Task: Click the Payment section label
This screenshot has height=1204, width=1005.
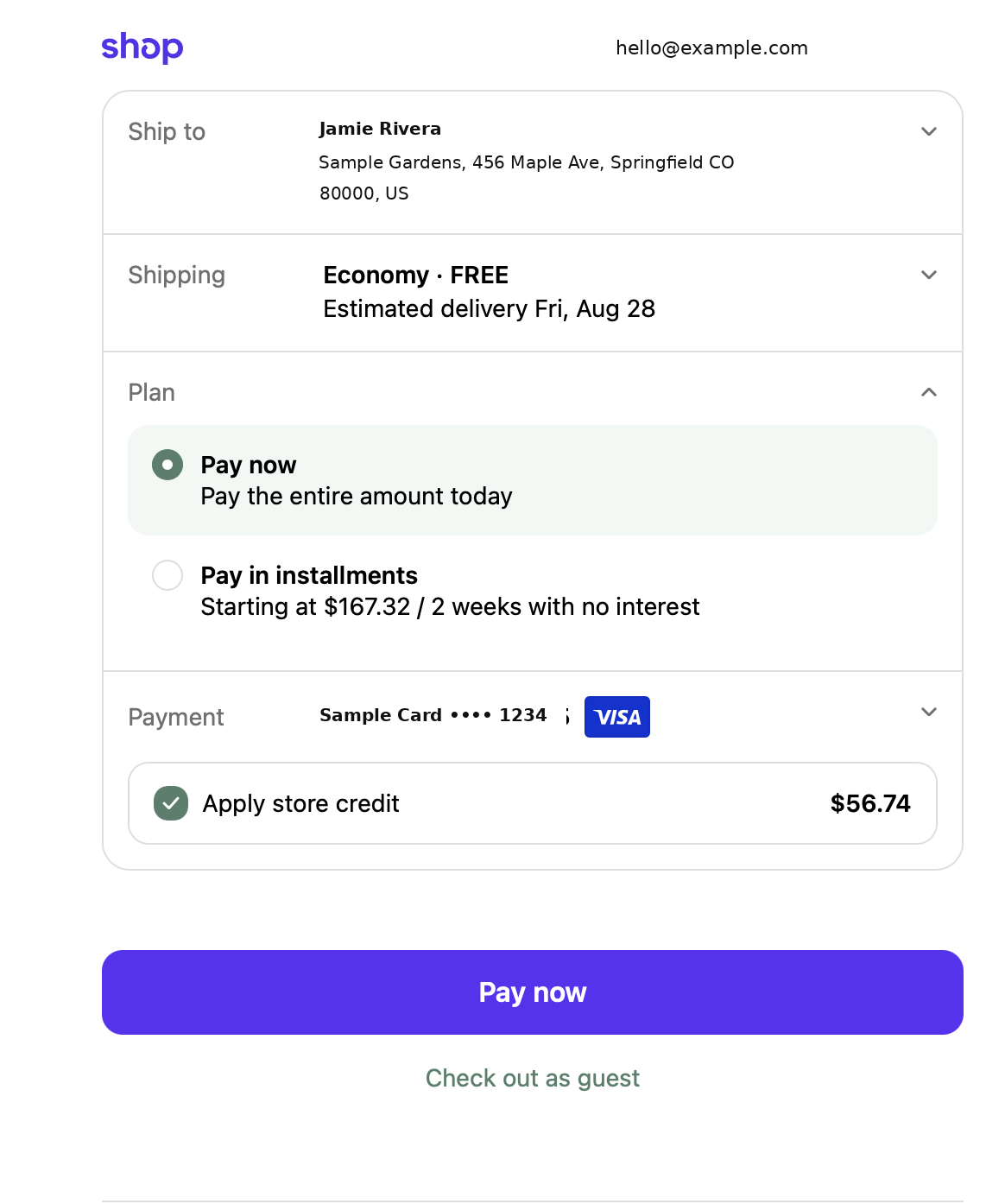Action: (176, 717)
